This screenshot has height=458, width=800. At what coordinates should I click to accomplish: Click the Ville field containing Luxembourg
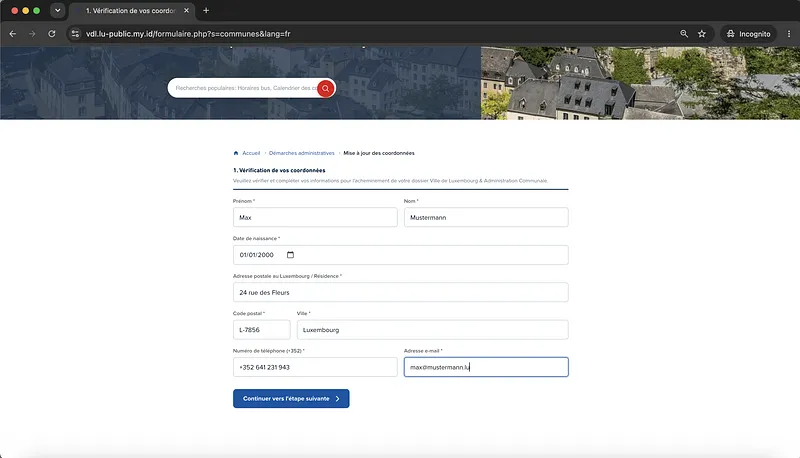pyautogui.click(x=433, y=329)
